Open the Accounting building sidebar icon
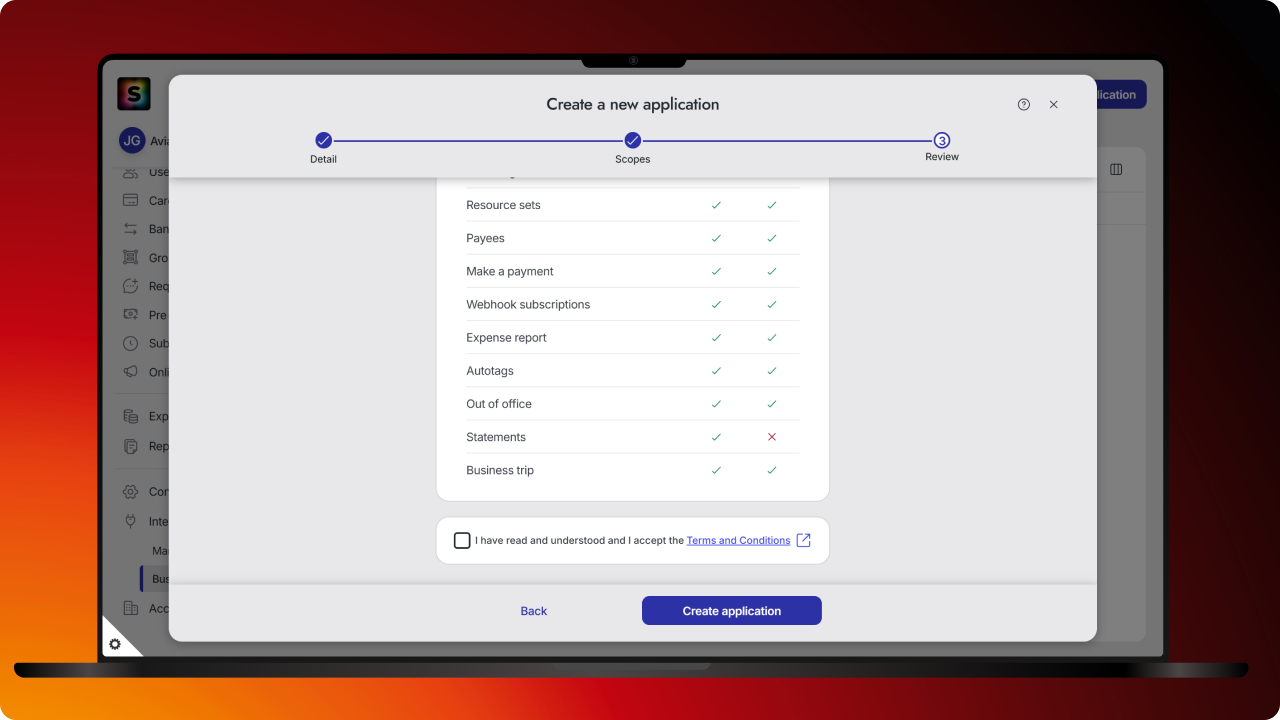 (130, 608)
